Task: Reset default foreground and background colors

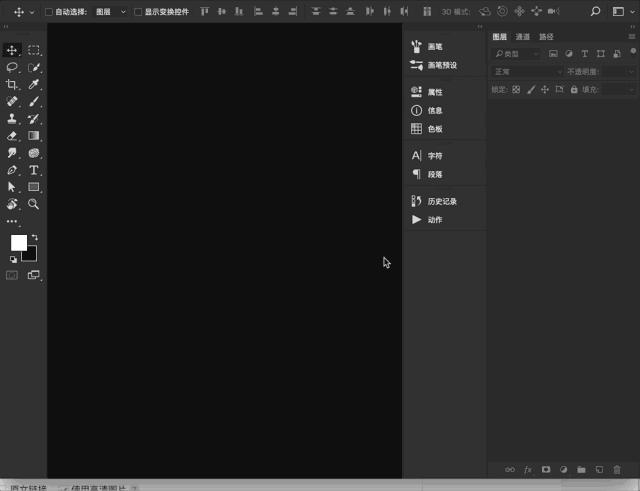Action: [13, 259]
